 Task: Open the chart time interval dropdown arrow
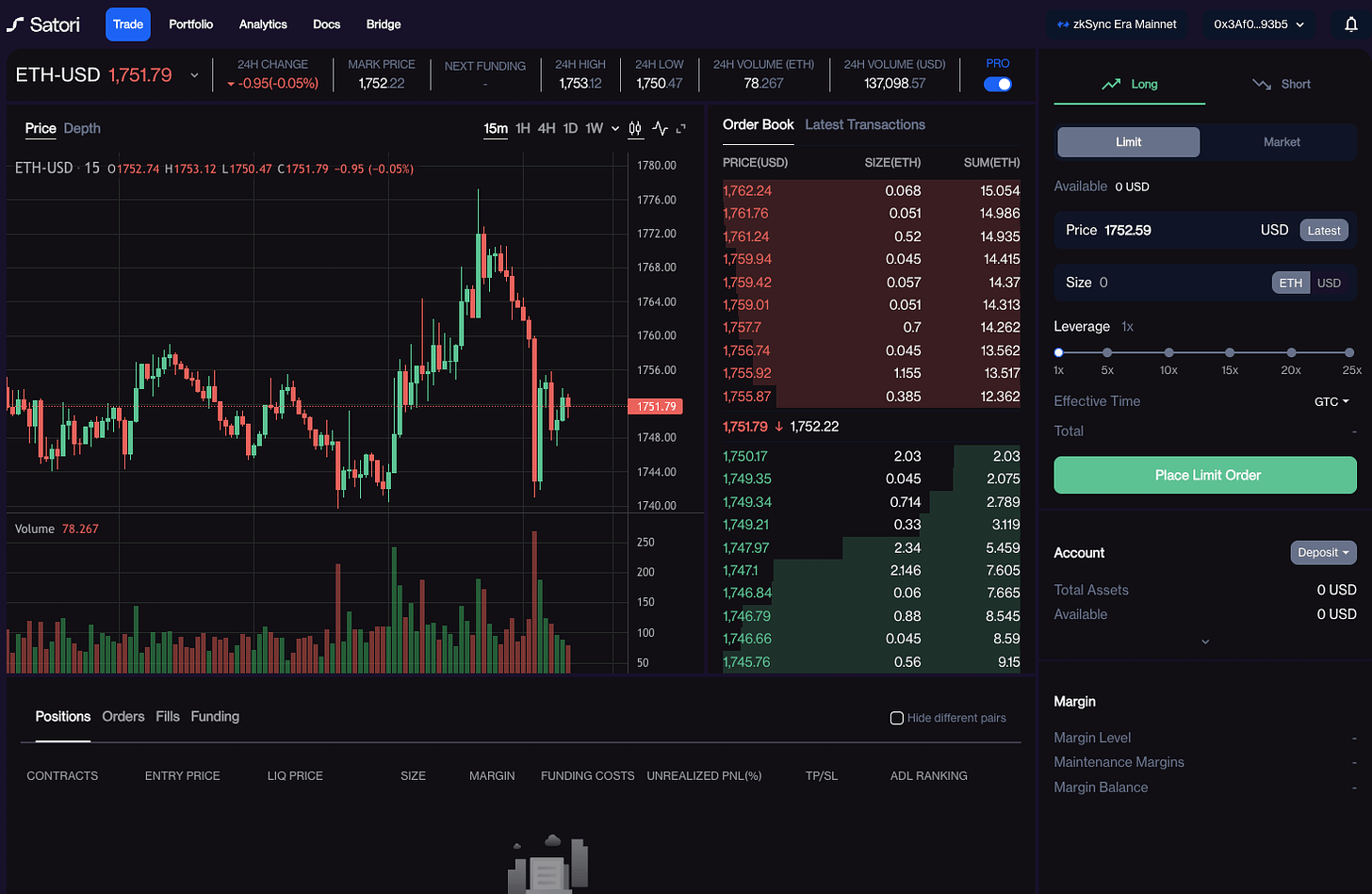click(615, 128)
